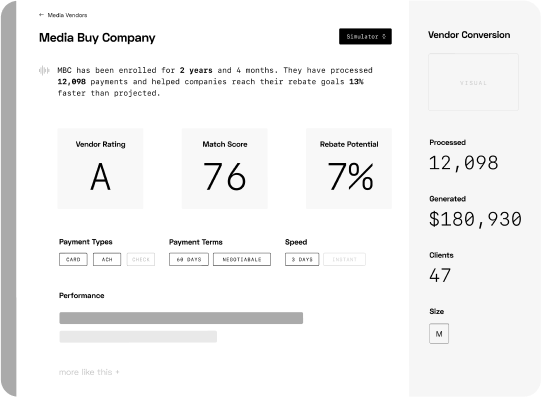Image resolution: width=541 pixels, height=397 pixels.
Task: Select the 60 DAYS payment term
Action: (x=189, y=259)
